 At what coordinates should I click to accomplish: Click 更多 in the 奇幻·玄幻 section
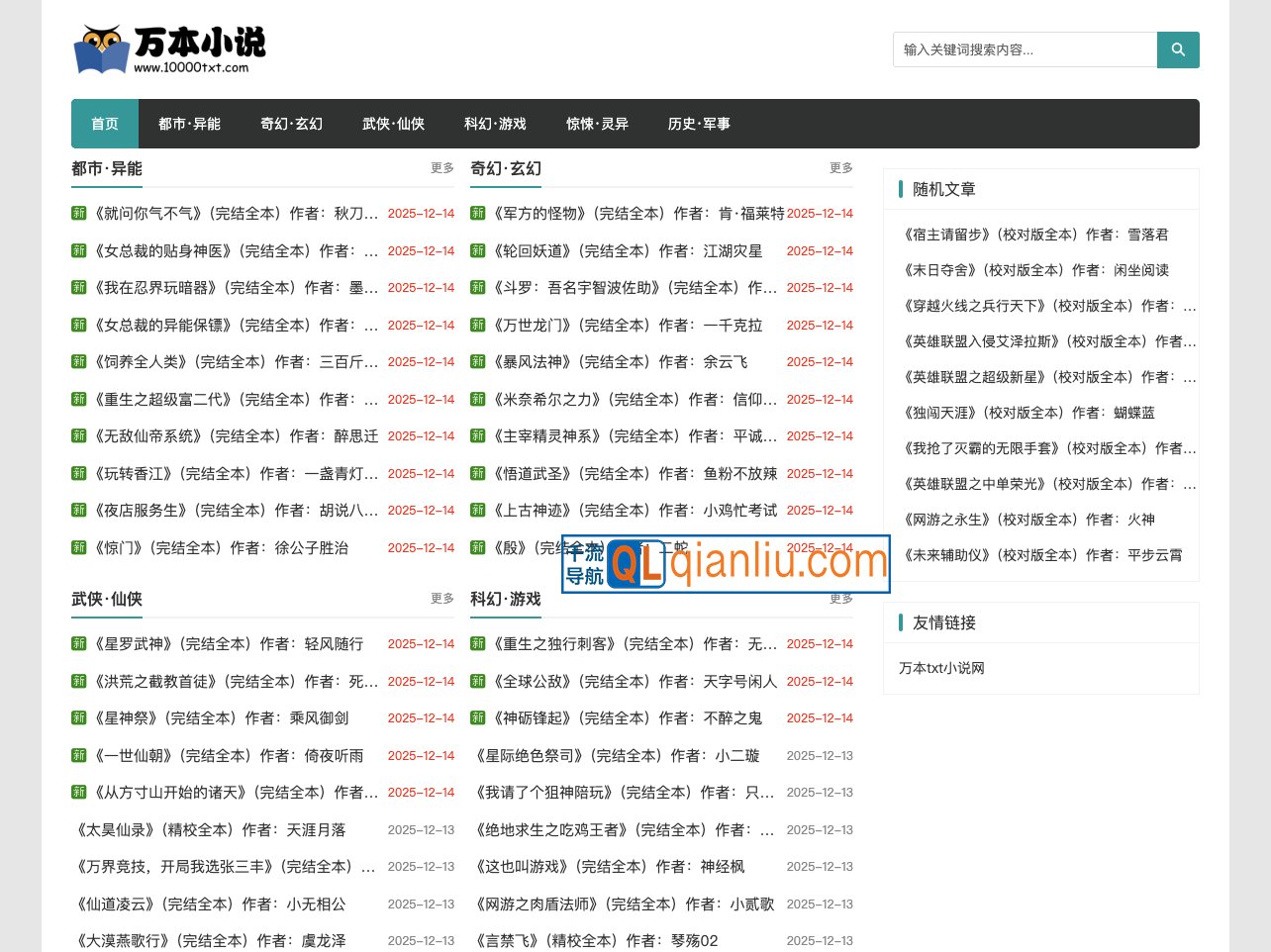click(840, 168)
